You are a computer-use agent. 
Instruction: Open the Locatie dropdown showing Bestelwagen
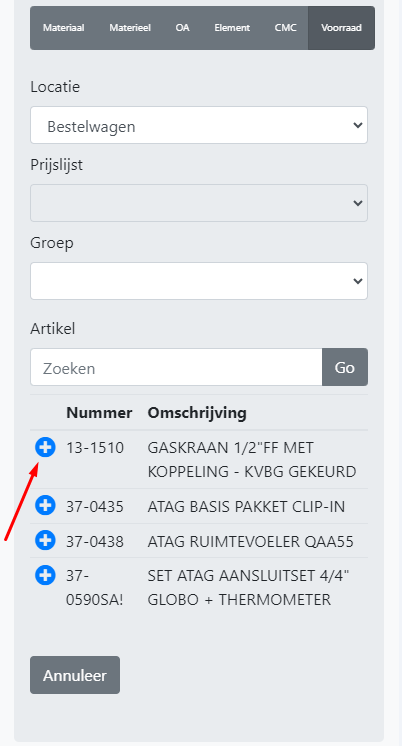point(199,125)
